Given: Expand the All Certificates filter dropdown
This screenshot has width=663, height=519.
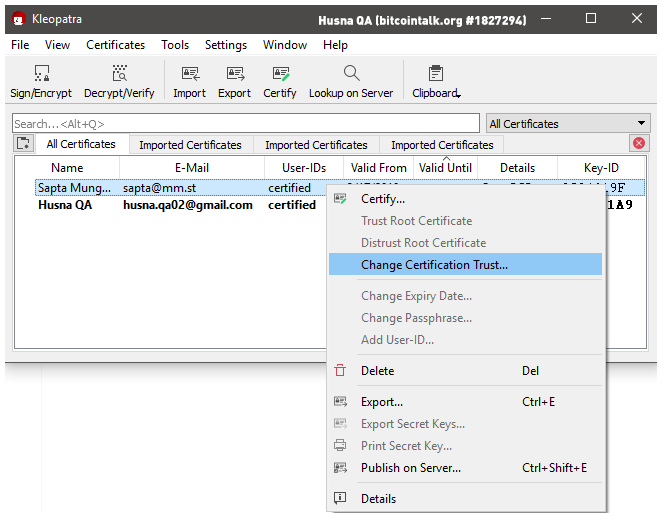Looking at the screenshot, I should [x=568, y=124].
